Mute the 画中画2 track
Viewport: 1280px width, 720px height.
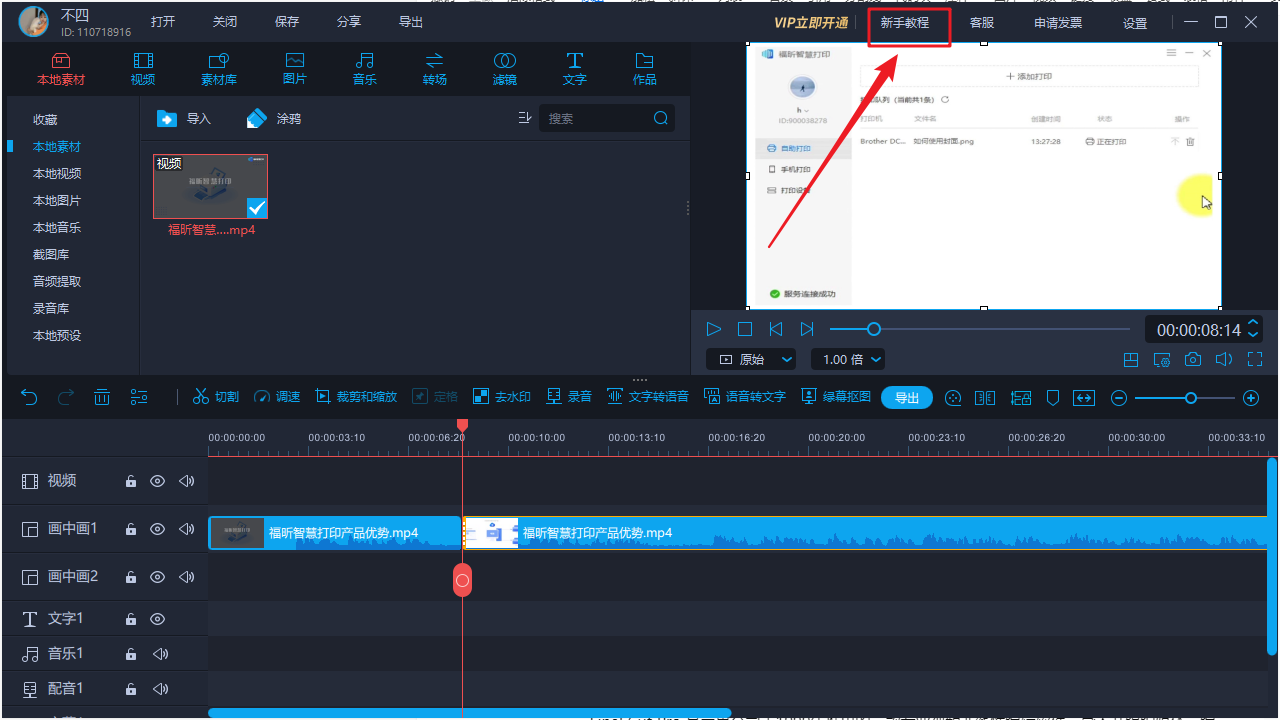tap(186, 577)
